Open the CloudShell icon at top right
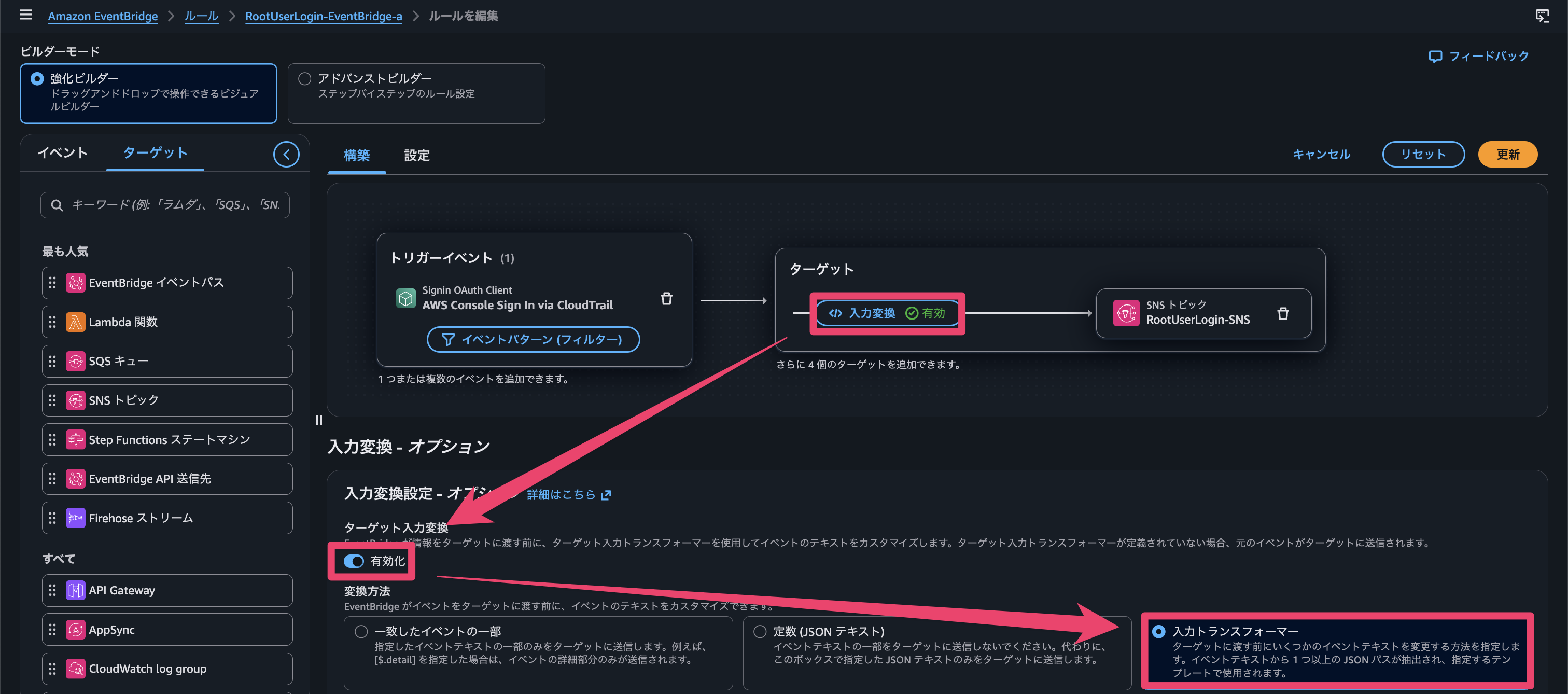Image resolution: width=1568 pixels, height=694 pixels. (1541, 16)
